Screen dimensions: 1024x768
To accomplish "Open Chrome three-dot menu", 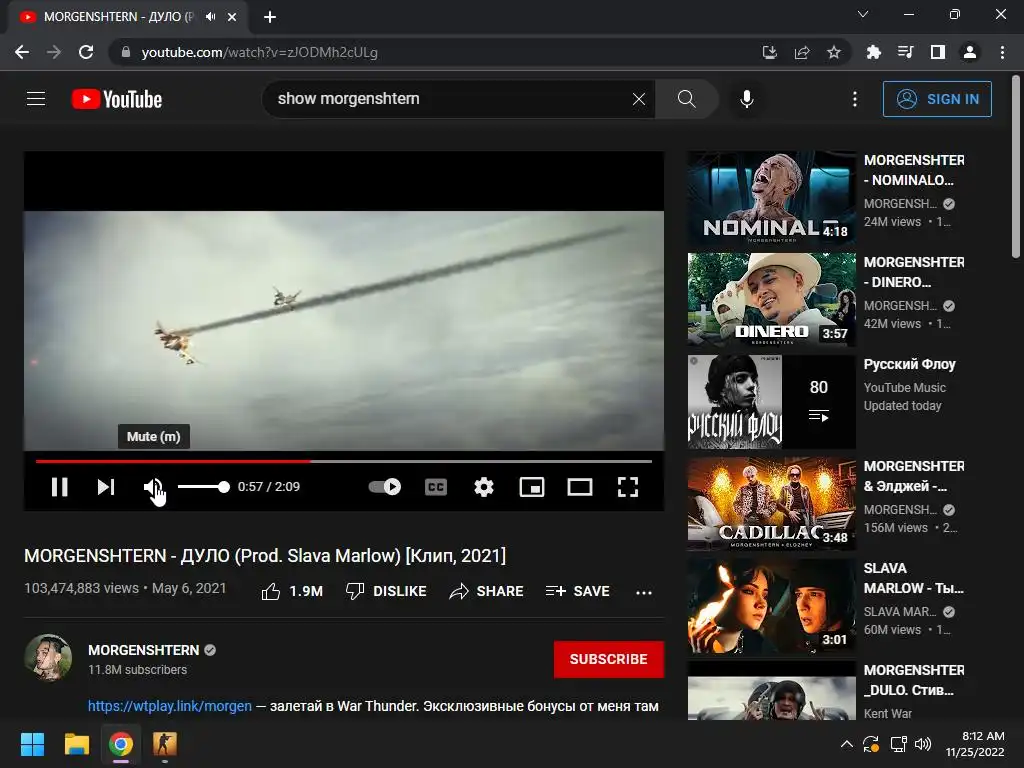I will [x=1002, y=52].
